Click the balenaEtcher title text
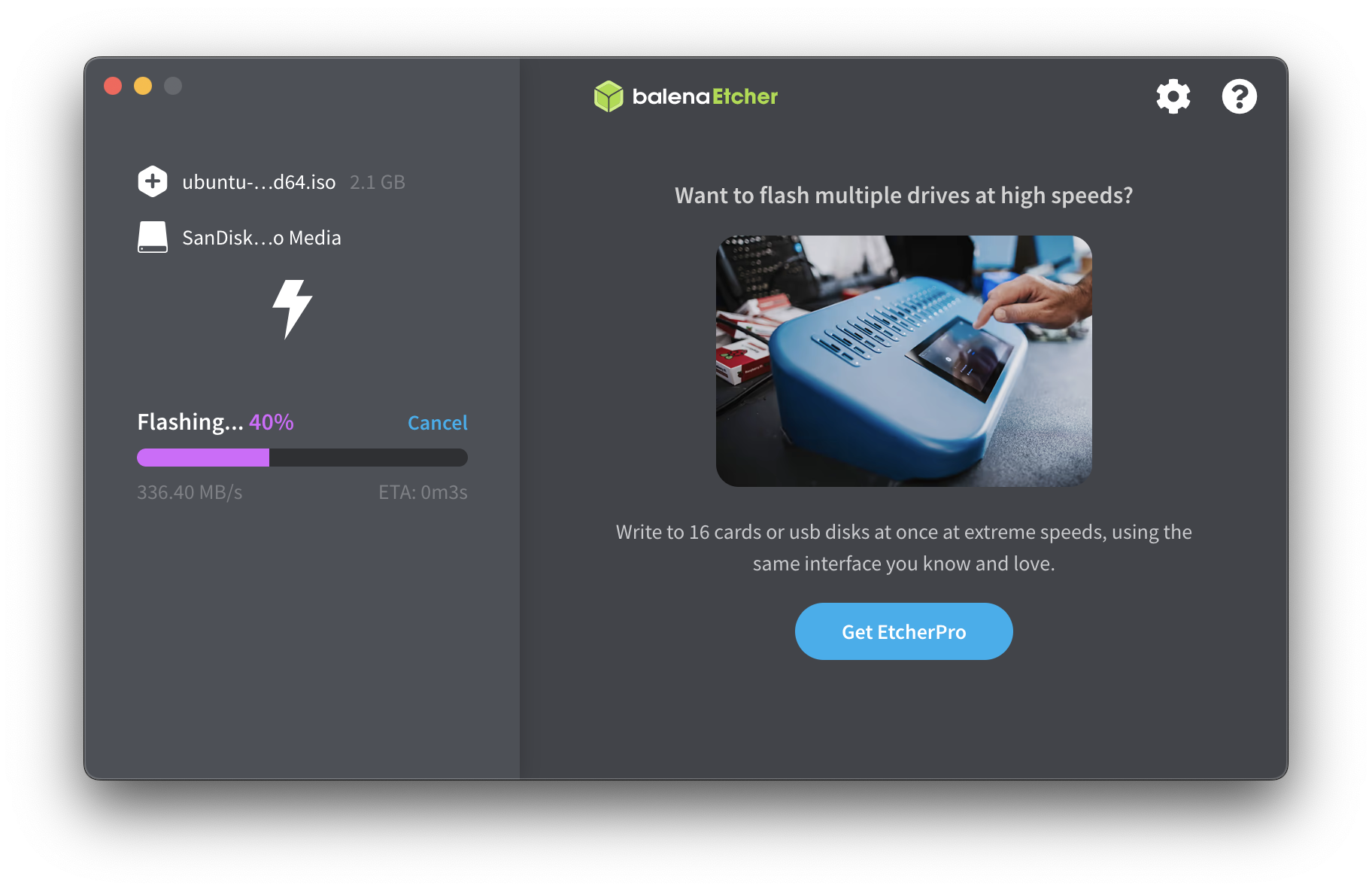 (705, 96)
